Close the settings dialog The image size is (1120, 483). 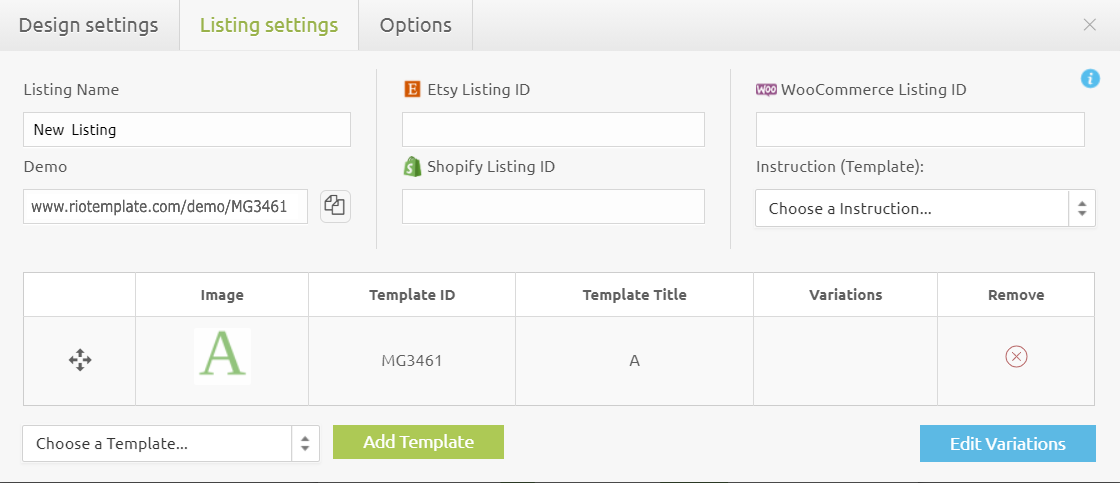click(x=1090, y=25)
